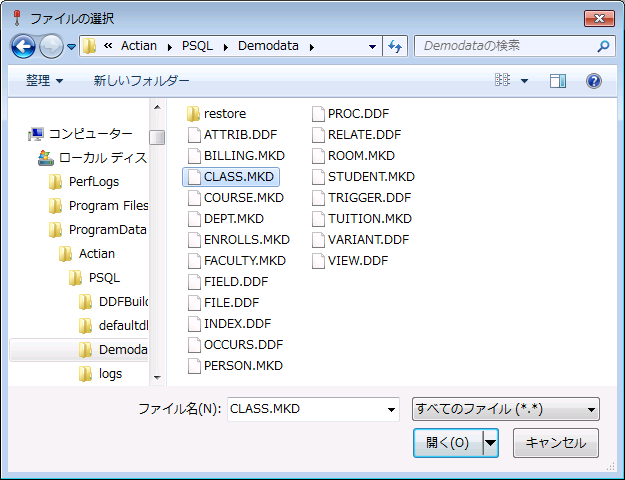Click the search magnifier icon
This screenshot has height=480, width=625.
click(604, 46)
